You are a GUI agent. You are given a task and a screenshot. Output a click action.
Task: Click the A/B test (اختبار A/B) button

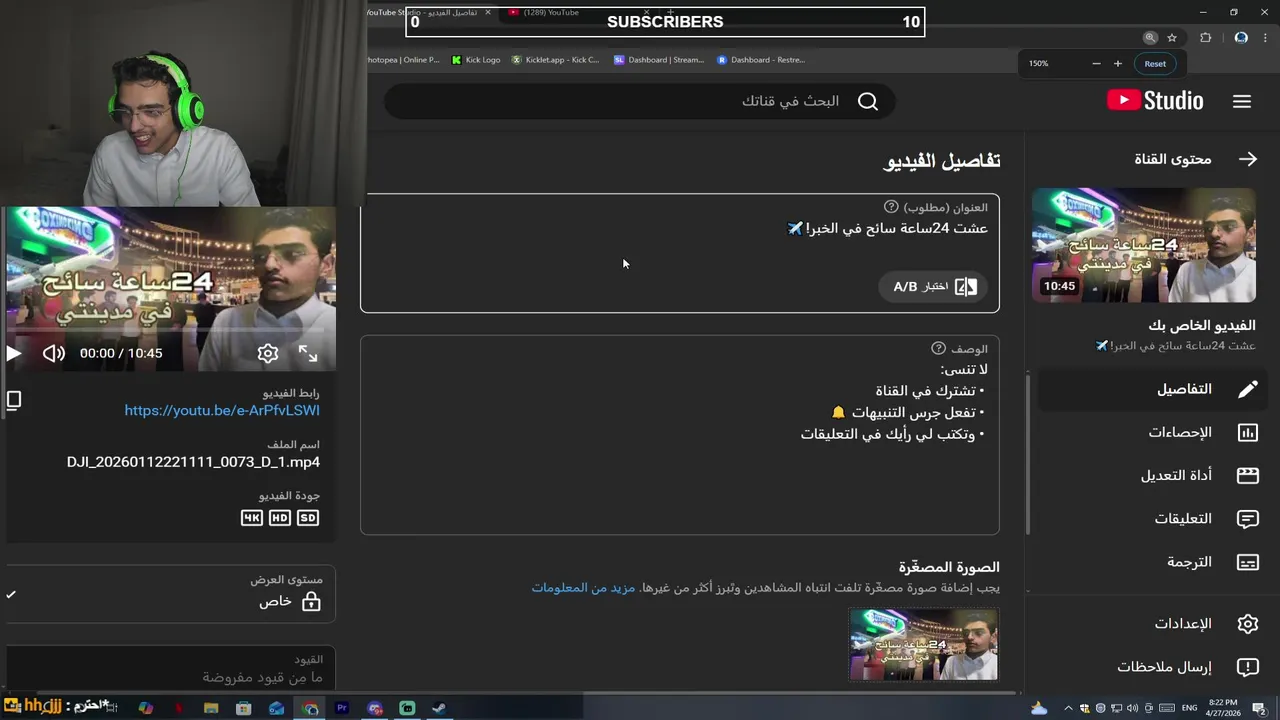[x=934, y=287]
